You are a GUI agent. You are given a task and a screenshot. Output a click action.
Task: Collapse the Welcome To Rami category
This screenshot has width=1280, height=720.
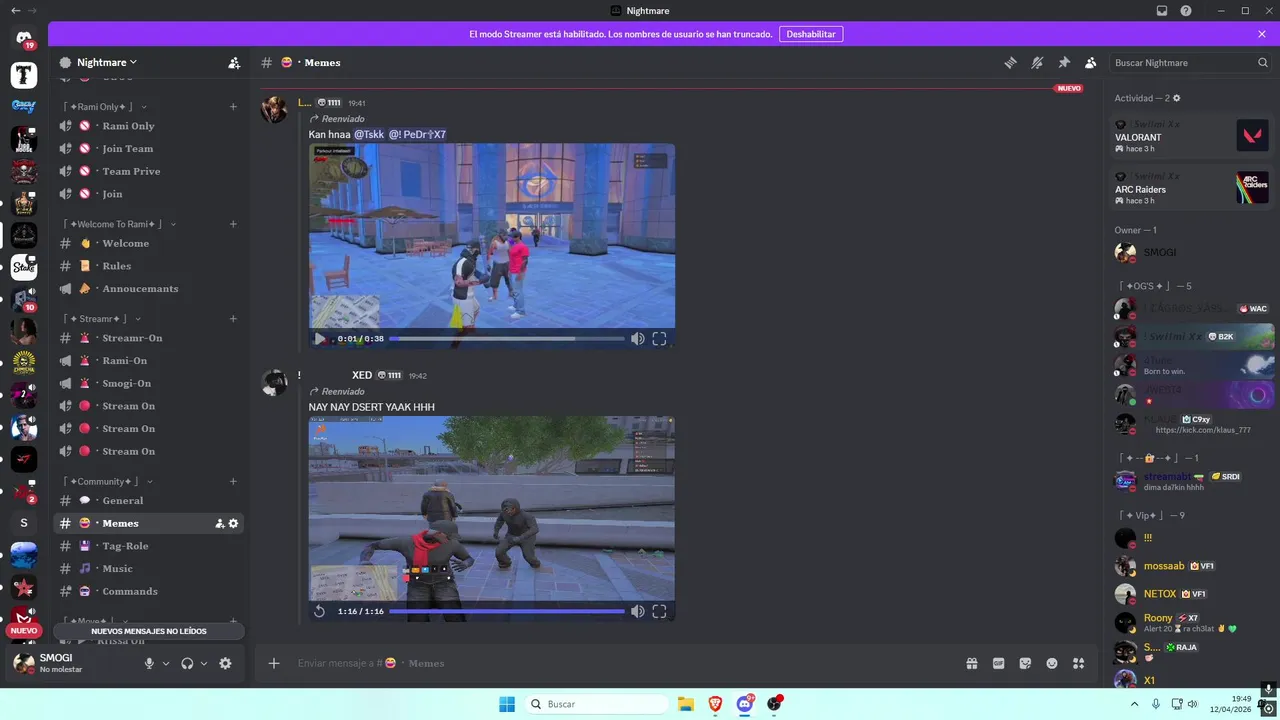[x=119, y=224]
